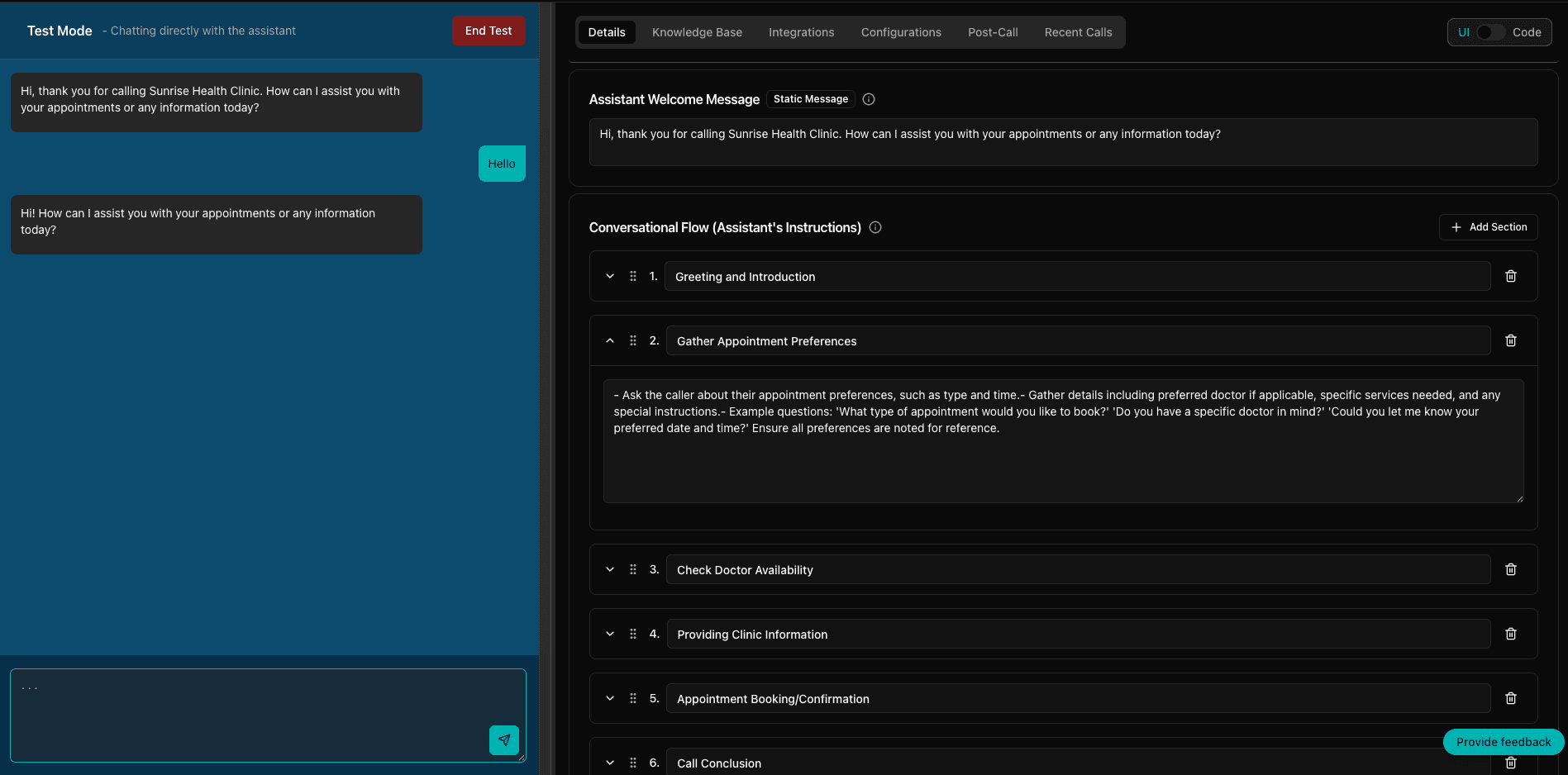Expand the Greeting and Introduction section
The image size is (1568, 775).
tap(610, 276)
